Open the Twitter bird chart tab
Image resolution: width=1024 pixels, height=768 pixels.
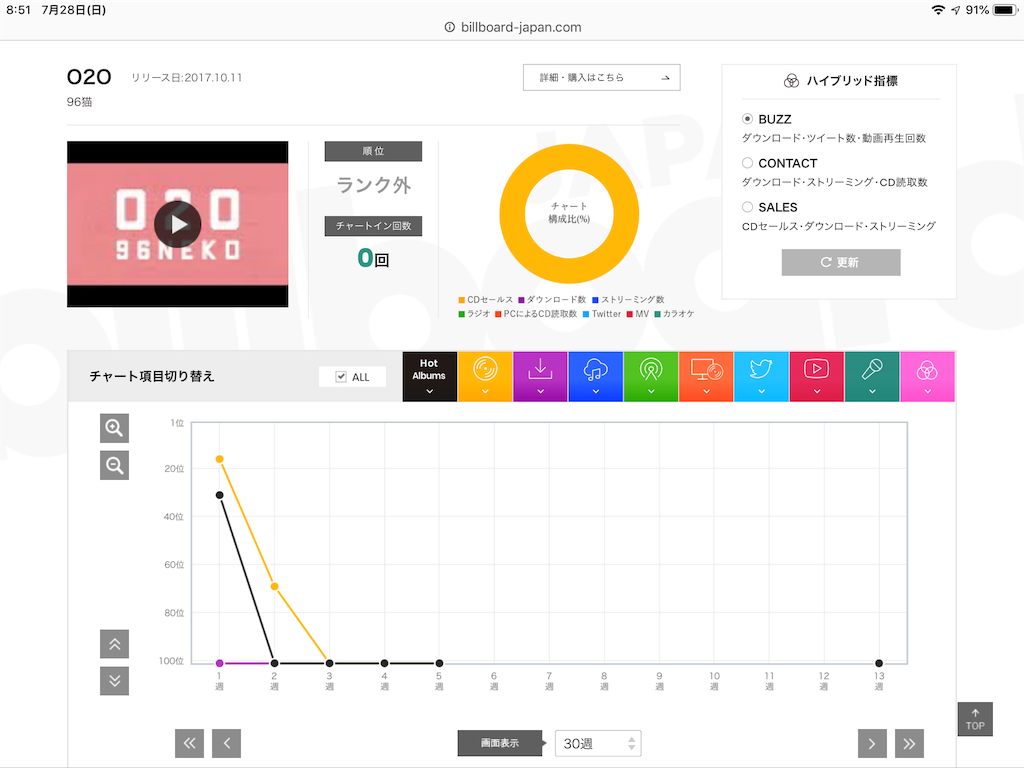click(x=761, y=376)
